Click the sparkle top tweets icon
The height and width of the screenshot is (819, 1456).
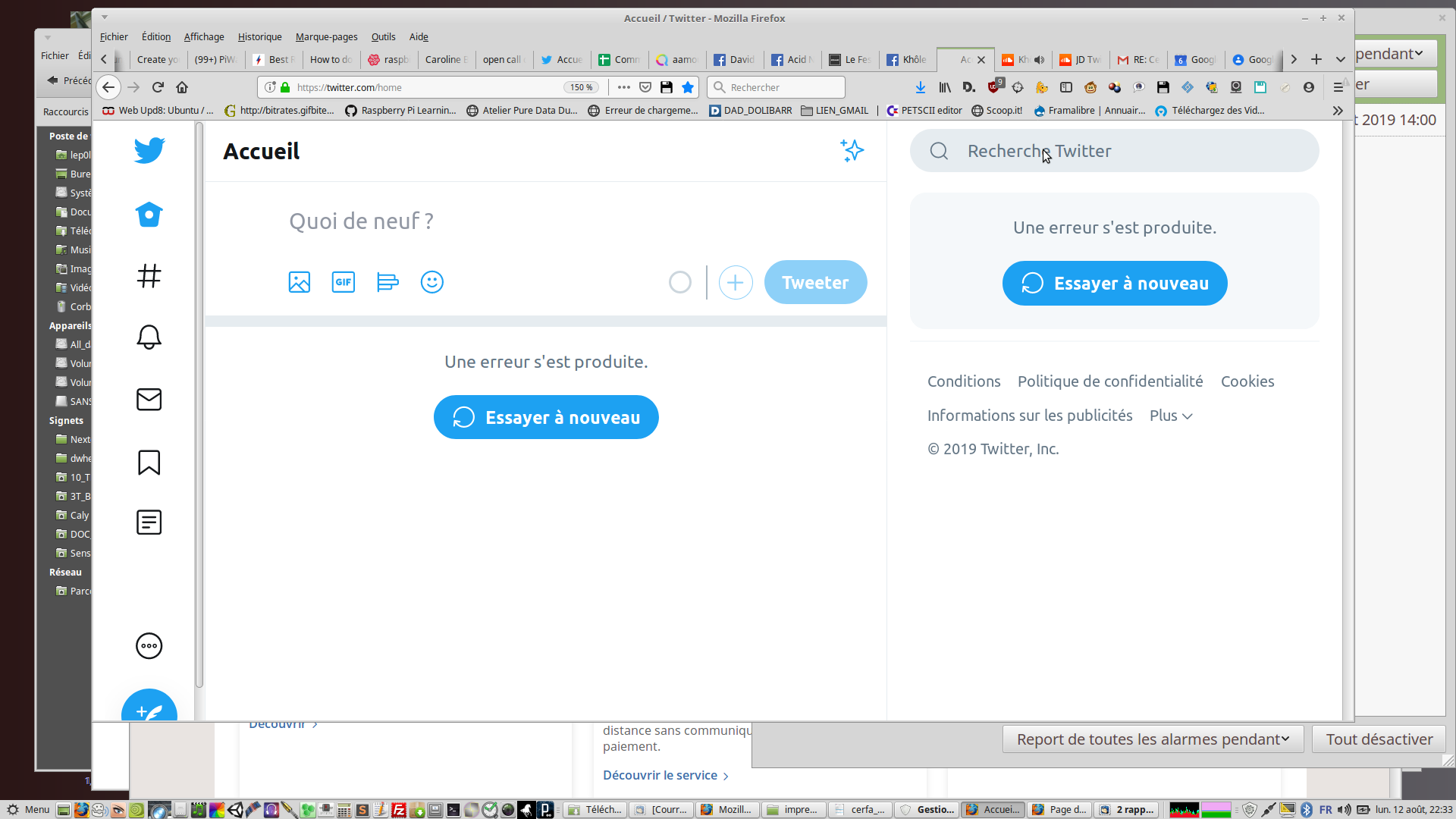(852, 150)
